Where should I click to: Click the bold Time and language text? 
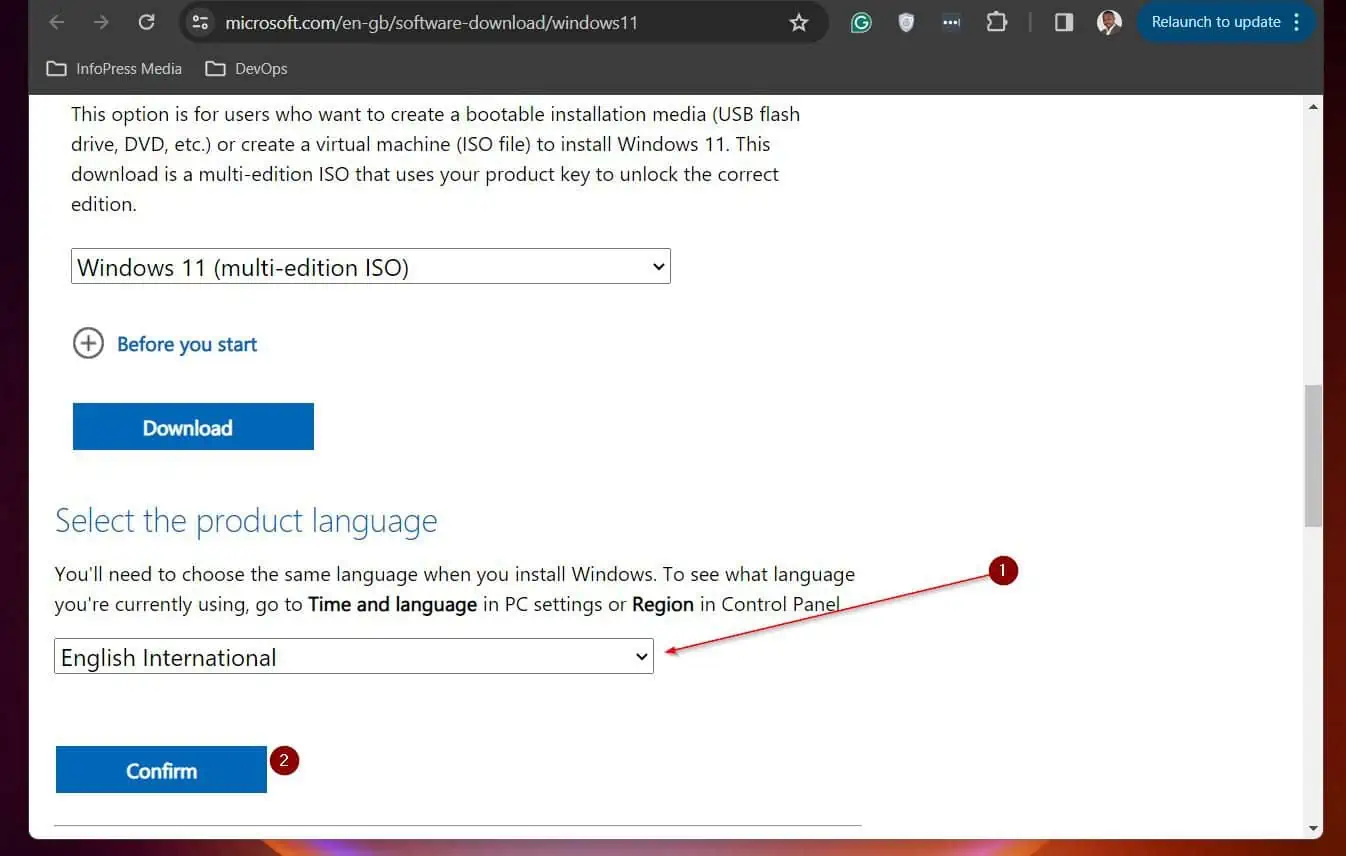(x=392, y=604)
